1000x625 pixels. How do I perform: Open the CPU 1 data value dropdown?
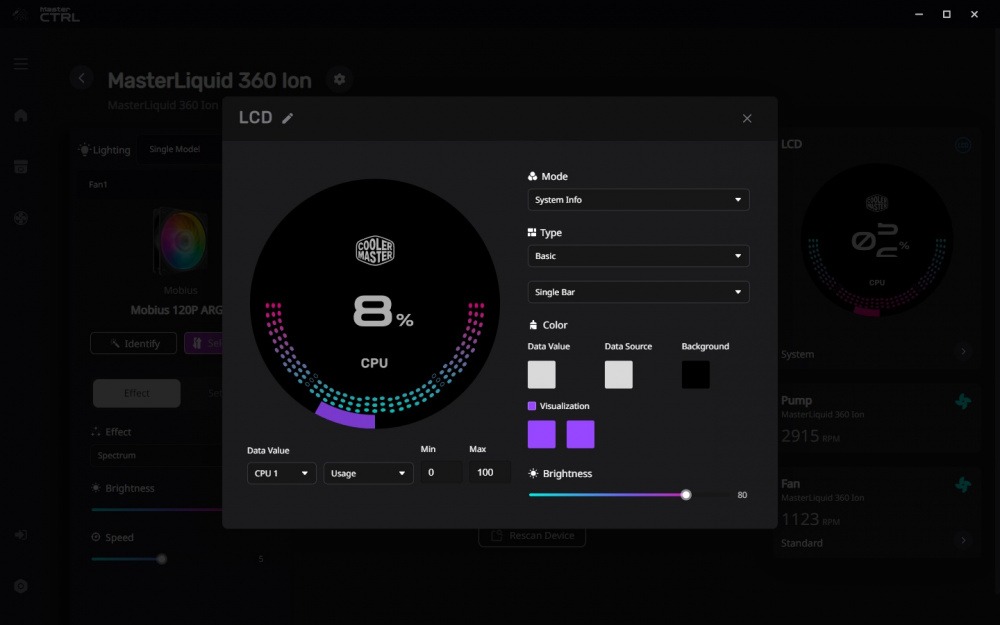point(281,473)
